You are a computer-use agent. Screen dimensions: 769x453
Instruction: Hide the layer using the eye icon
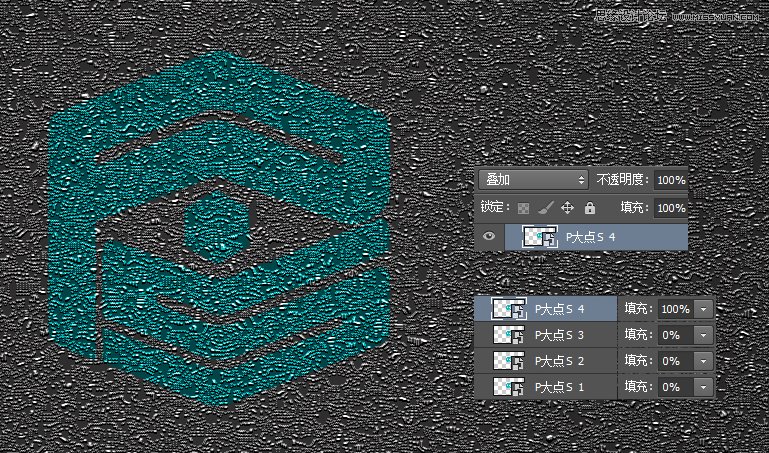click(x=488, y=236)
